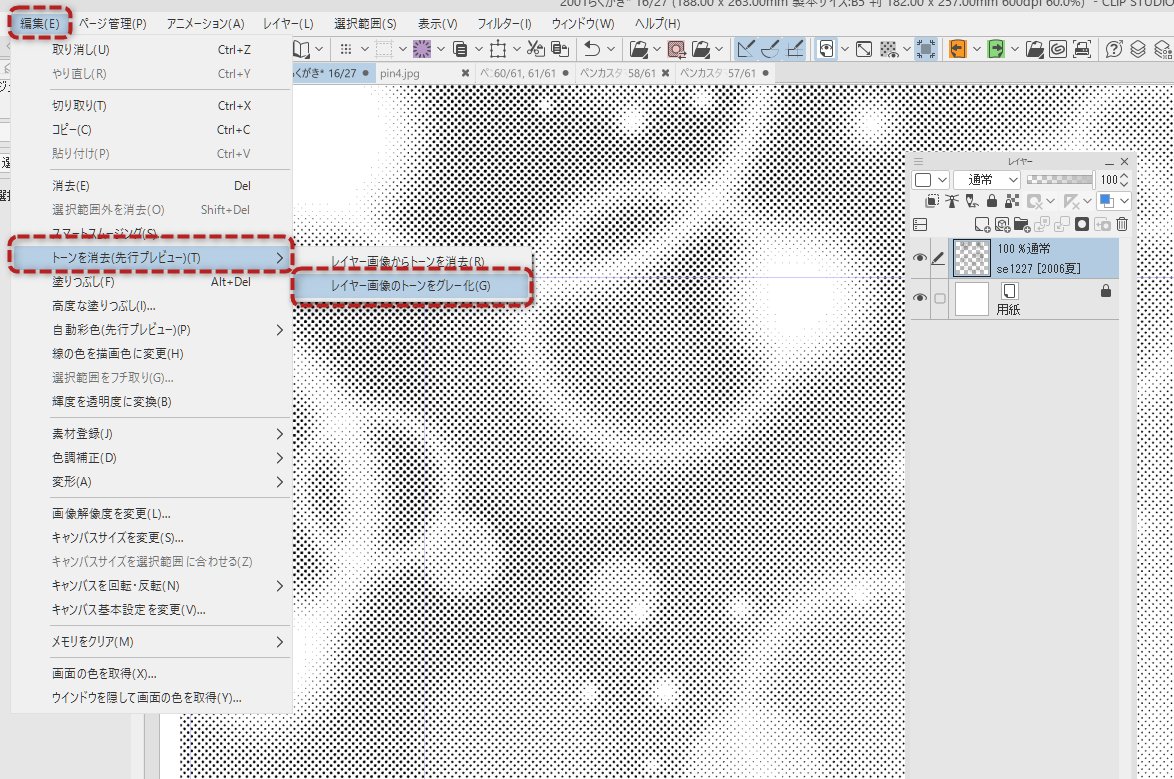Viewport: 1174px width, 779px height.
Task: Open the フィルター(I) menu
Action: (x=505, y=23)
